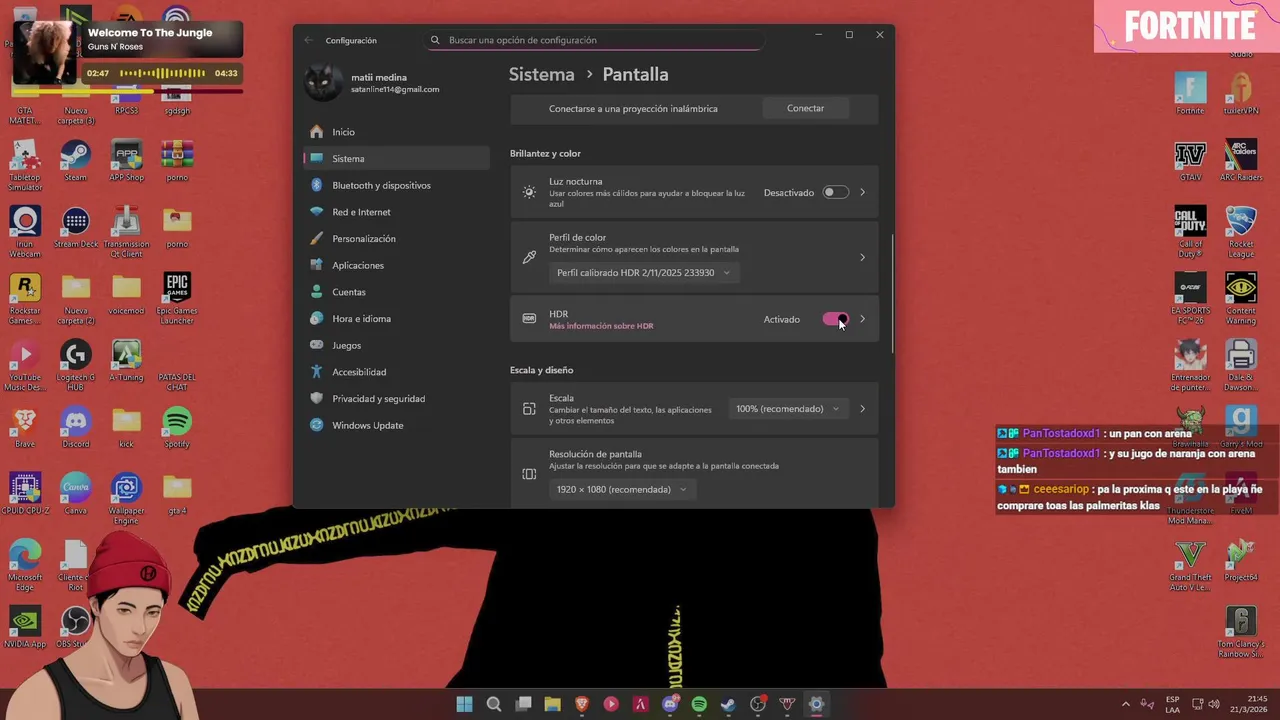This screenshot has height=720, width=1280.
Task: Open the 1920 × 1080 resolution dropdown
Action: (622, 489)
